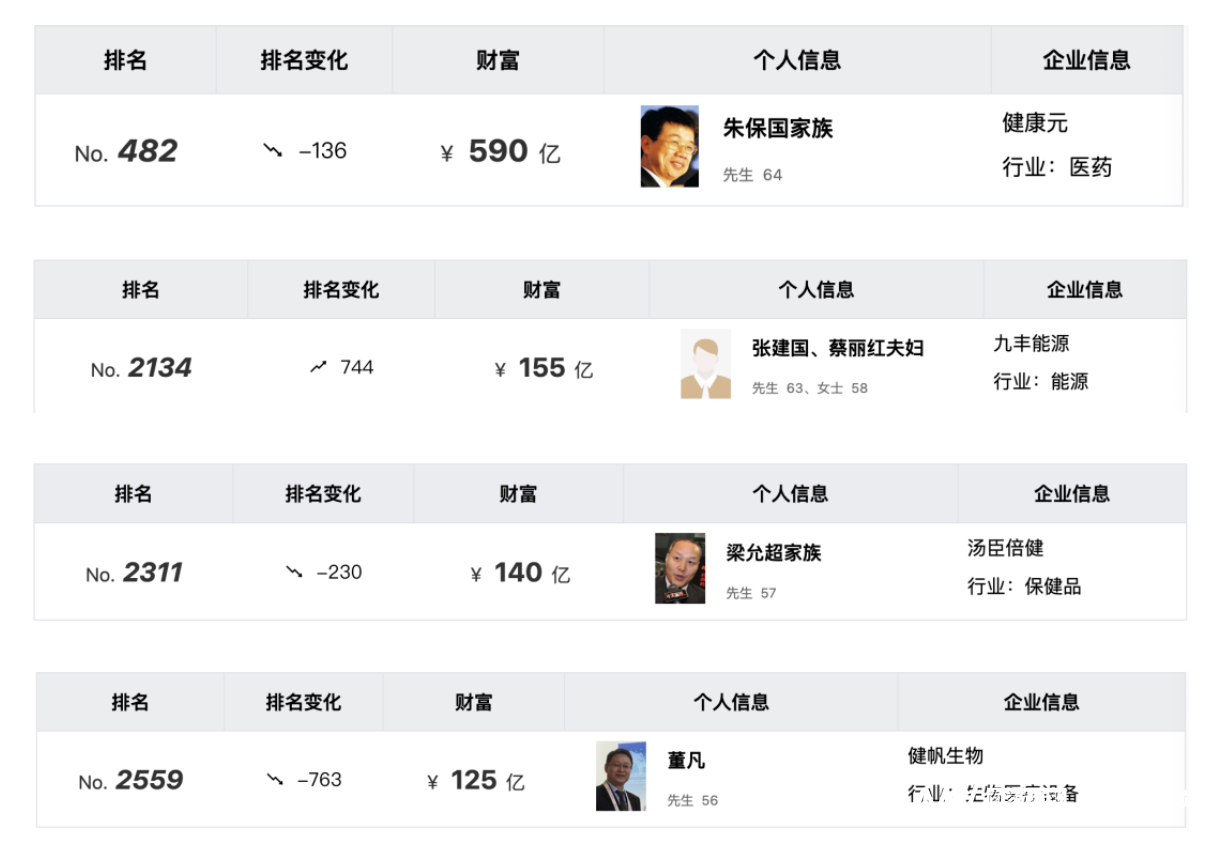Select the 董凡 name
Screen dimensions: 1214x858
click(x=687, y=761)
